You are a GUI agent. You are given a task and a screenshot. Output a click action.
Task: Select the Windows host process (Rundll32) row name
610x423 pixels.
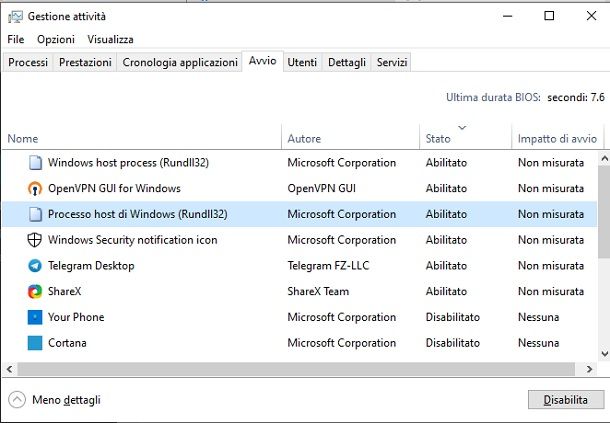tap(128, 163)
